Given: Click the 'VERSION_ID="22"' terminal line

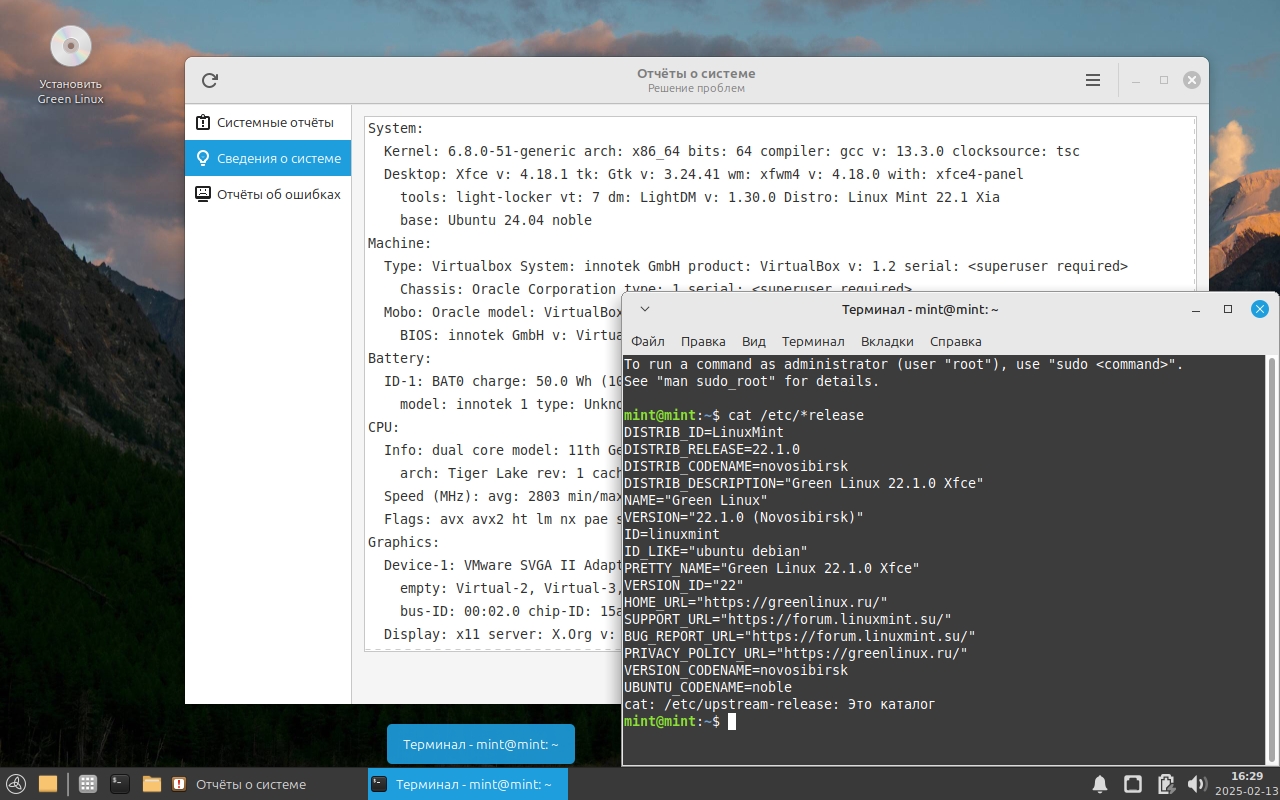Looking at the screenshot, I should click(684, 585).
